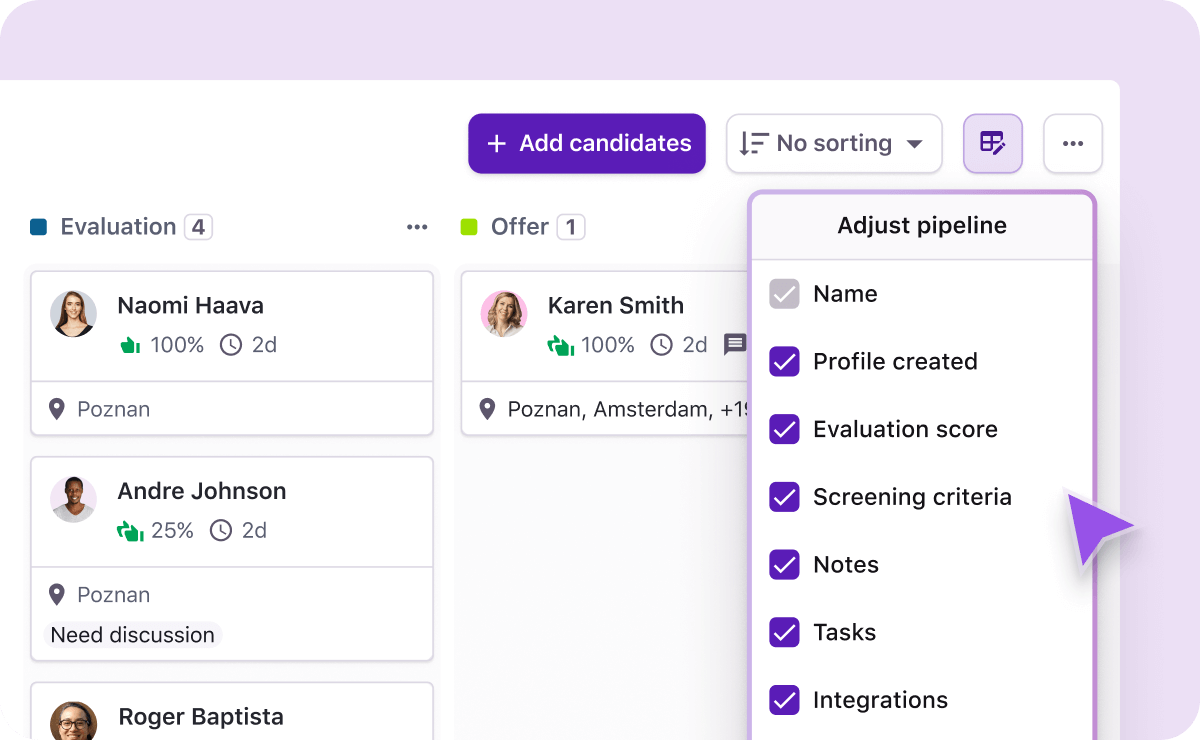Click the Need discussion tag
Viewport: 1200px width, 740px height.
[131, 634]
